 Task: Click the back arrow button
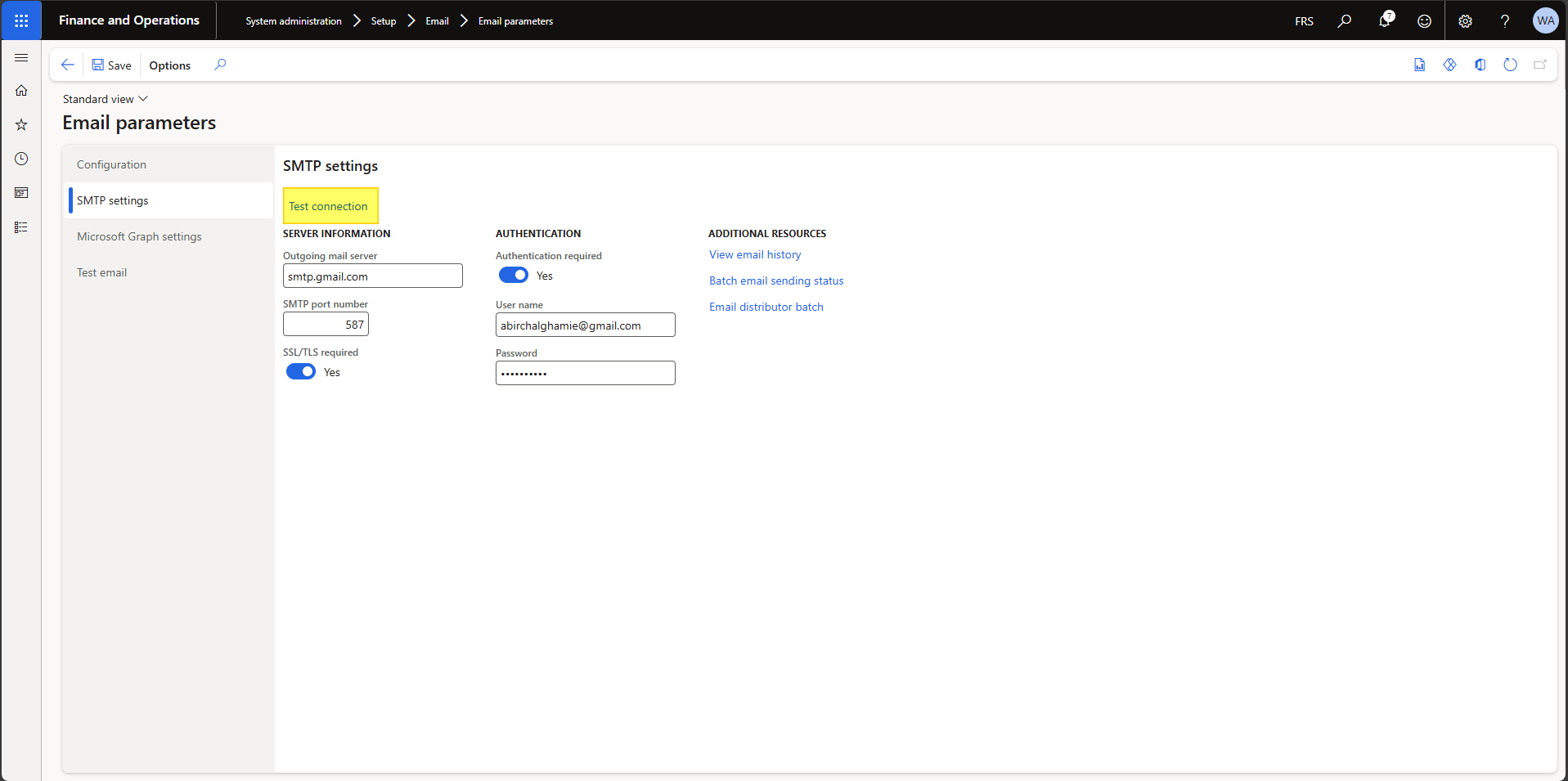68,65
